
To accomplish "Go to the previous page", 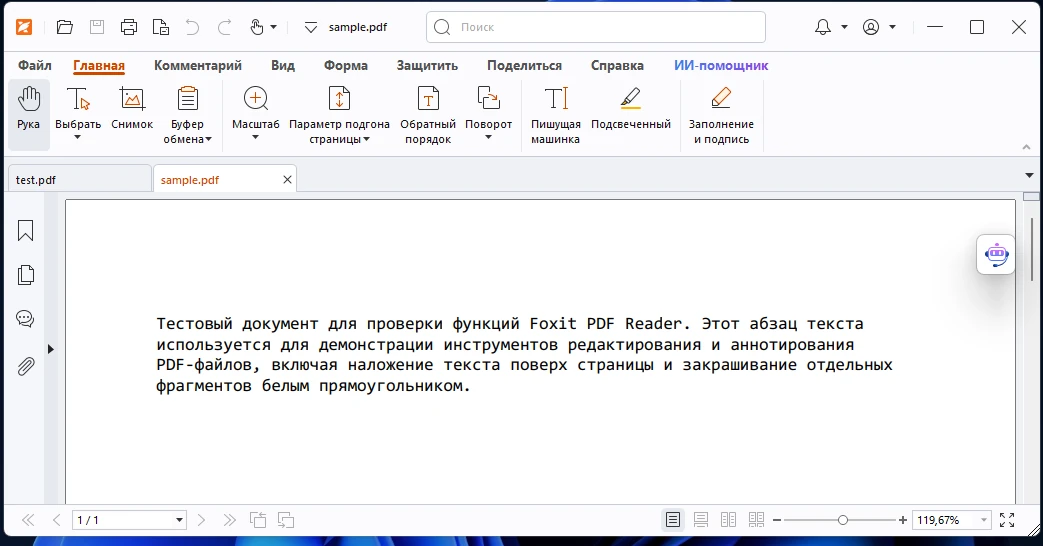I will pyautogui.click(x=57, y=520).
